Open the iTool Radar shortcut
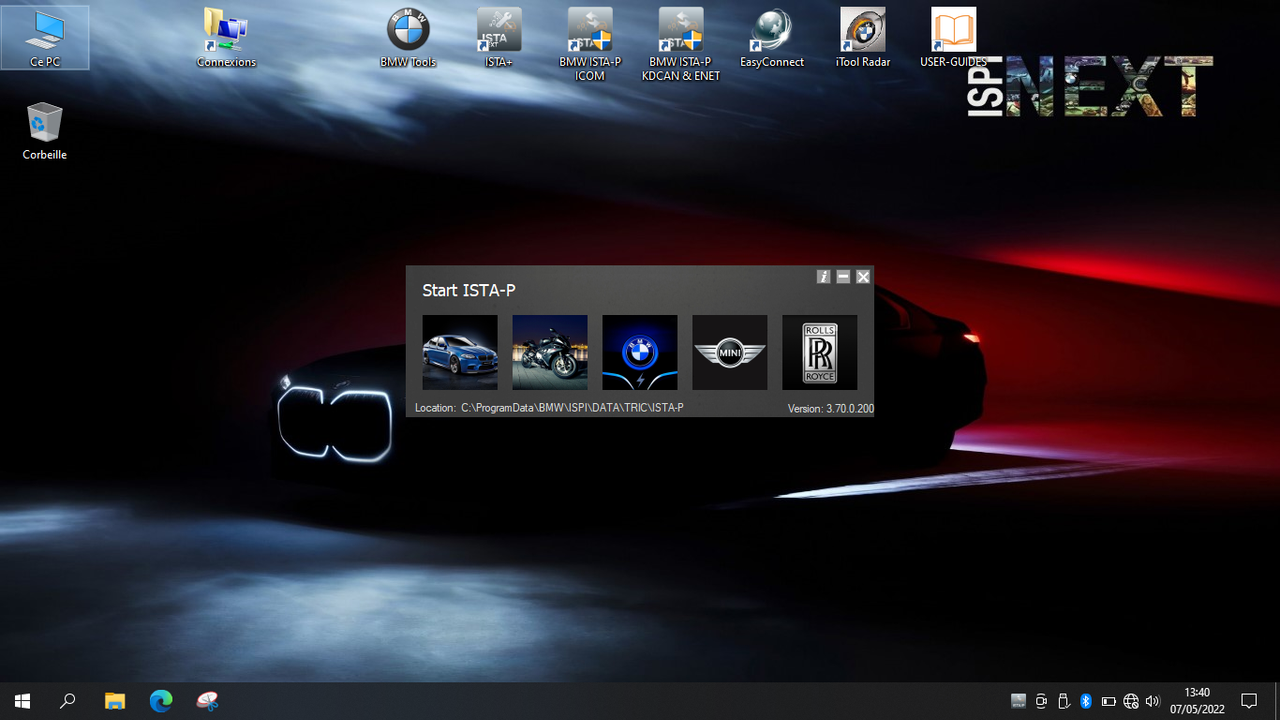 [863, 38]
